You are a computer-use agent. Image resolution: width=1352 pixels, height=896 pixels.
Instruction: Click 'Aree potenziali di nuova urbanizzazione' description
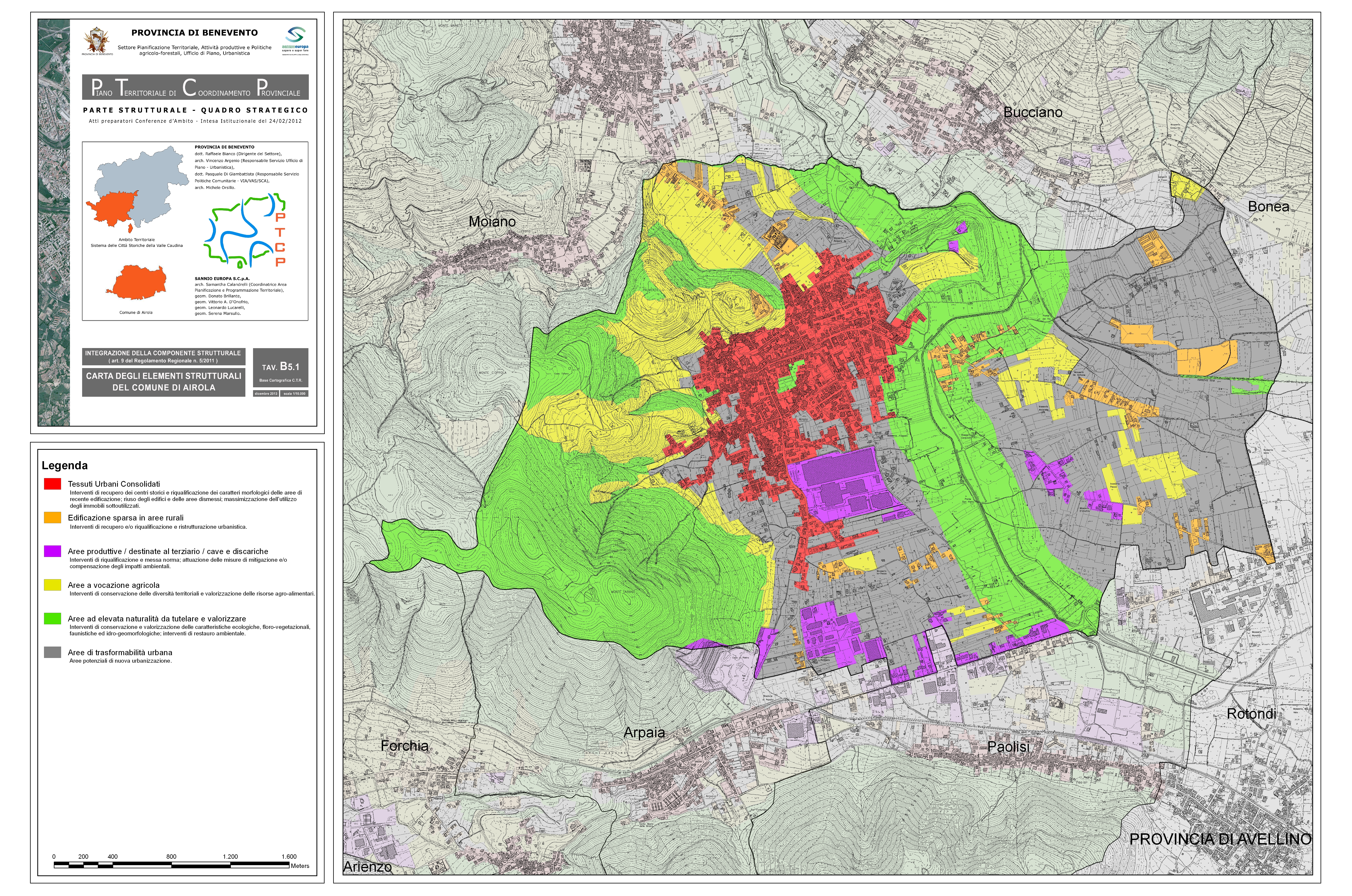tap(121, 661)
